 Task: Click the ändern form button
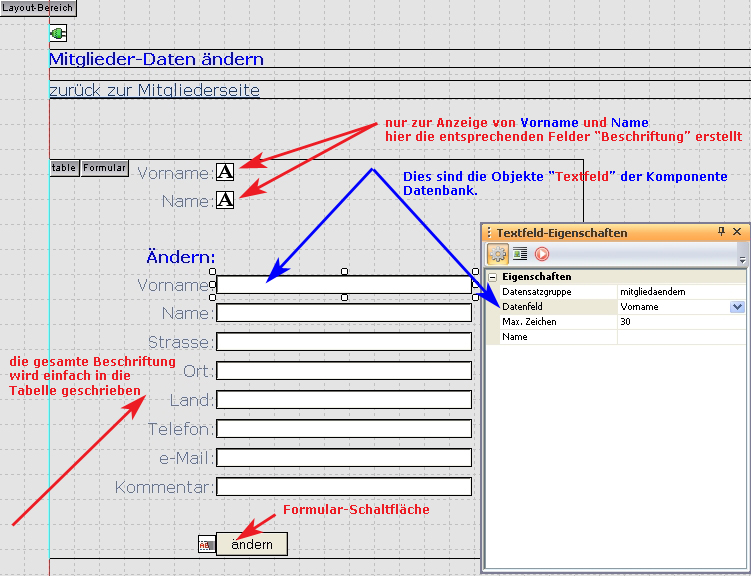(x=251, y=544)
